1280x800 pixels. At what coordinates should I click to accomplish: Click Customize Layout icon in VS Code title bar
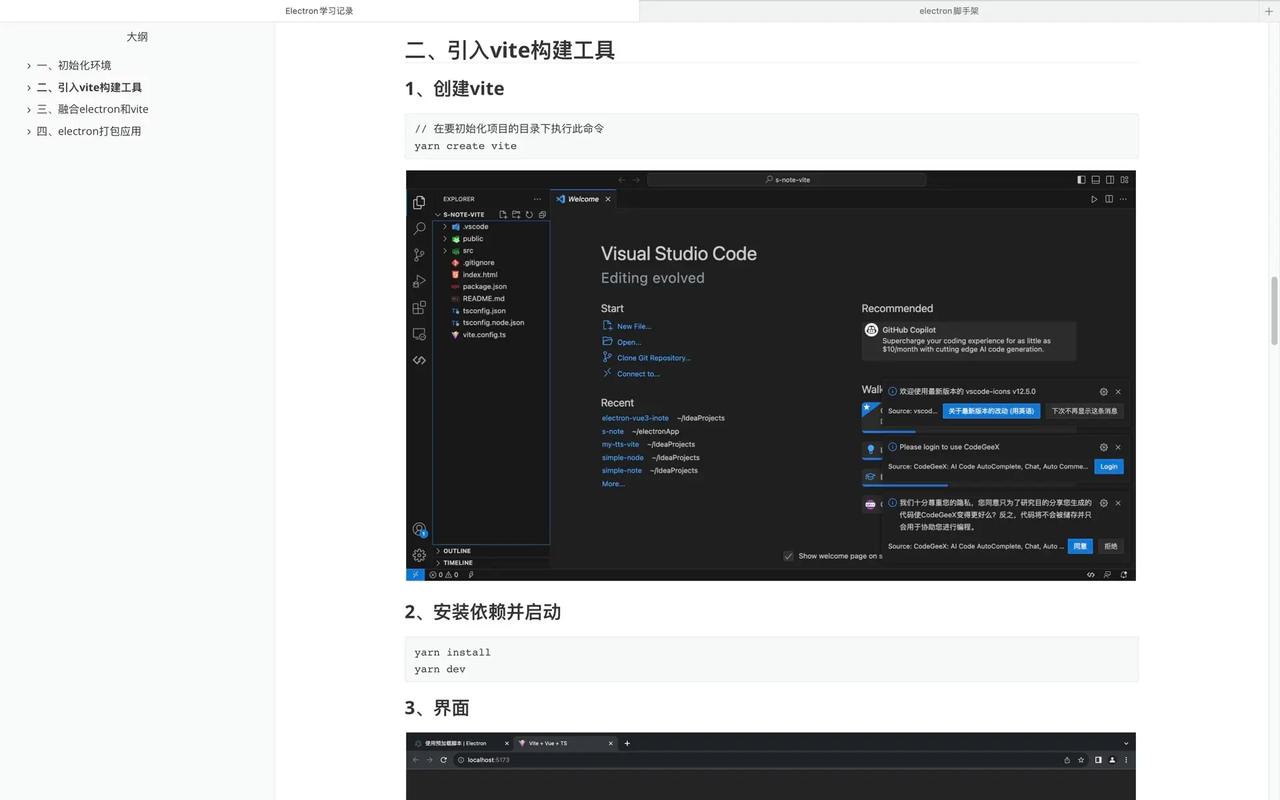1126,180
